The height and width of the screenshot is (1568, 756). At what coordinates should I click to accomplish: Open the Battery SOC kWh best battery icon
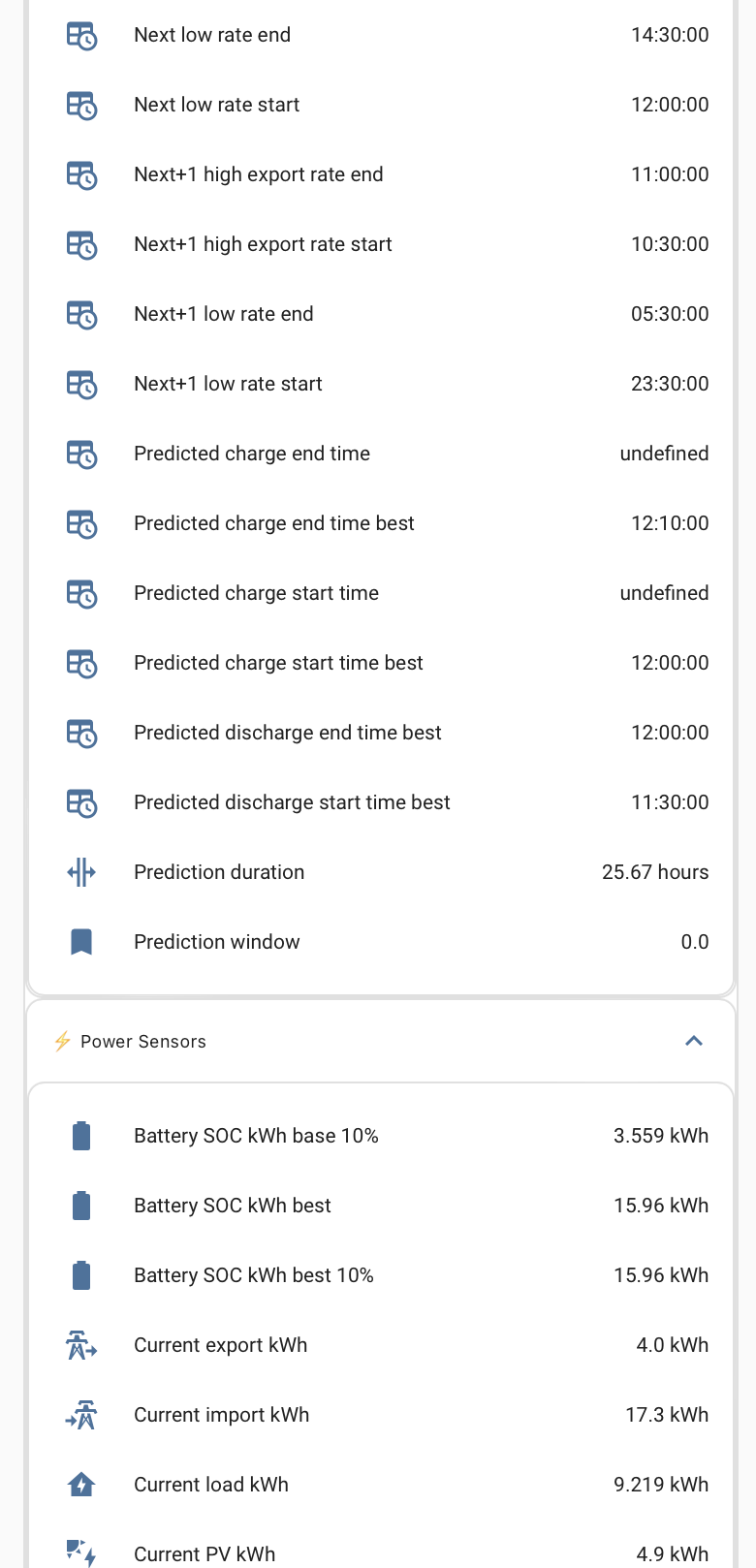point(81,1206)
